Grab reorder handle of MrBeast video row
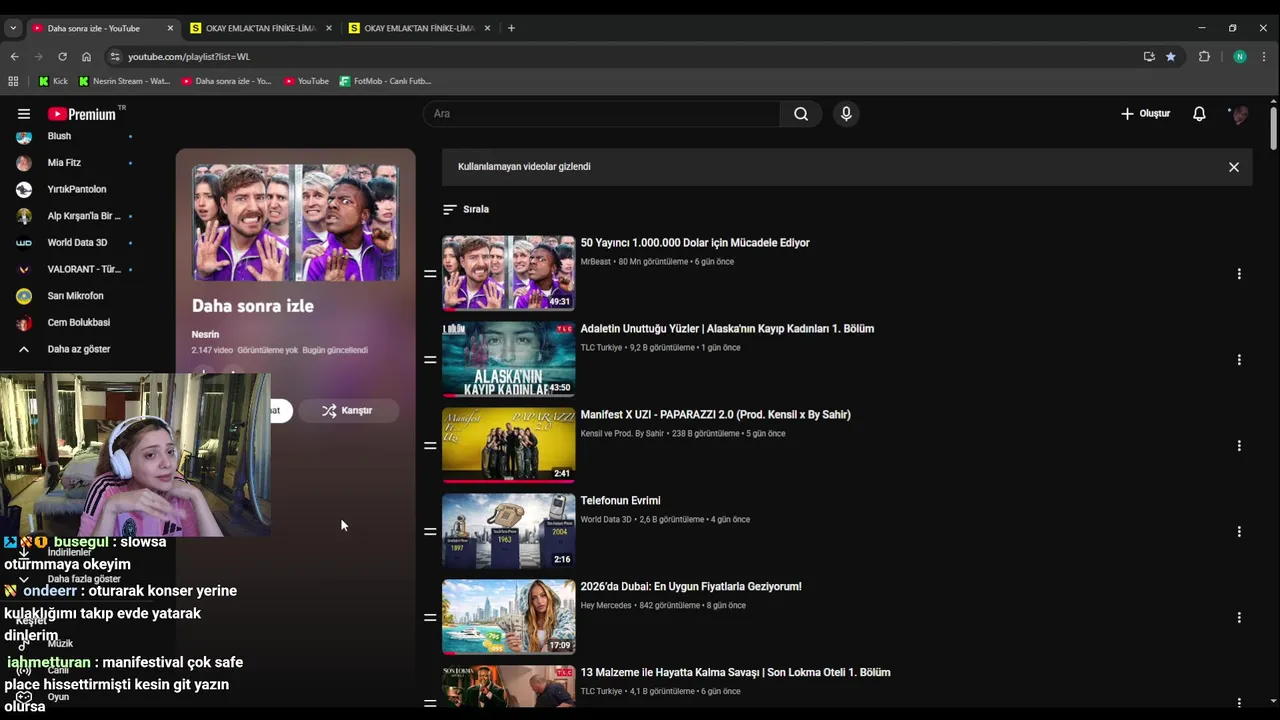The width and height of the screenshot is (1280, 720). coord(430,274)
